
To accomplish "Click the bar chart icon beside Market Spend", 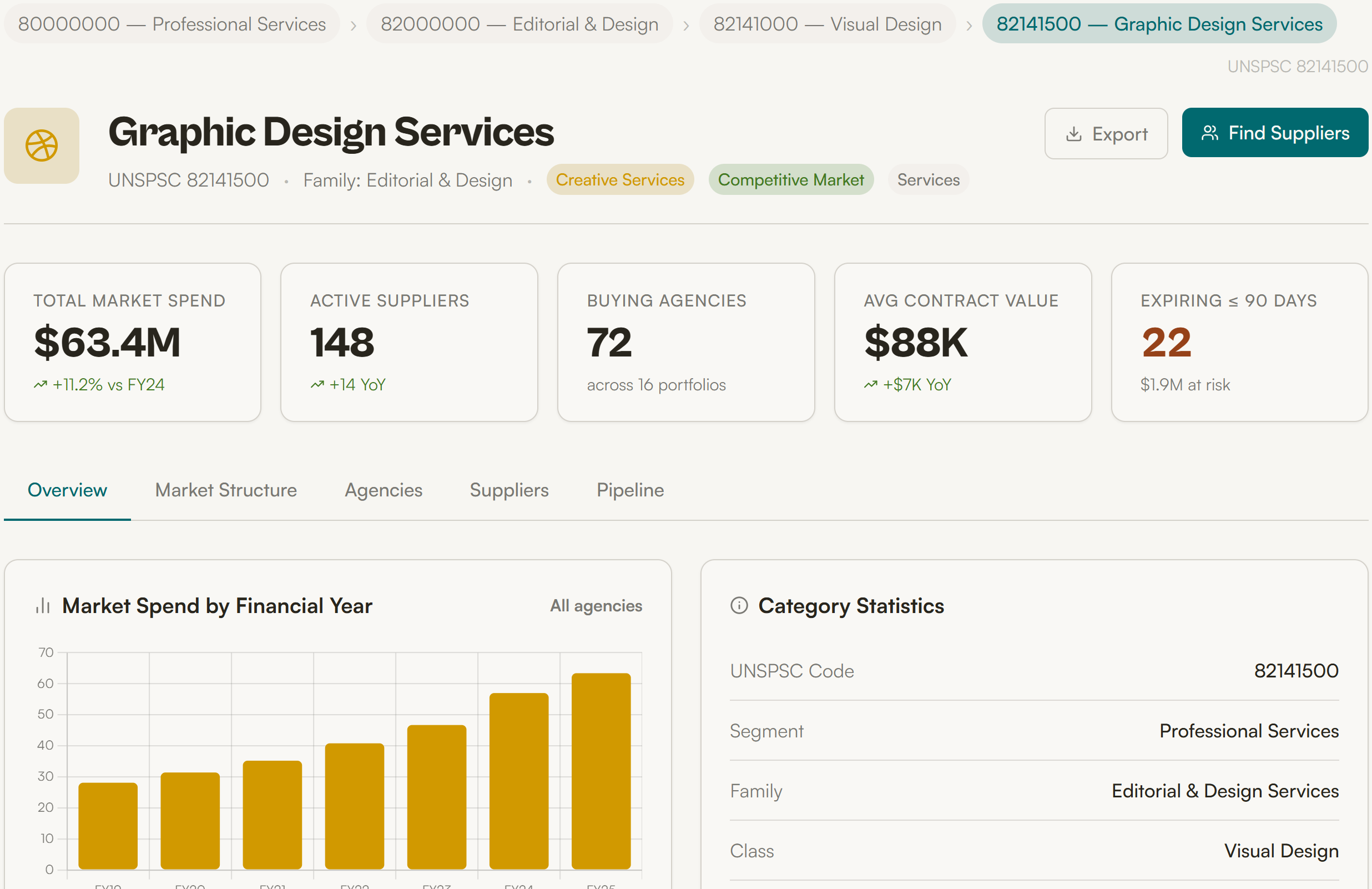I will pos(43,606).
